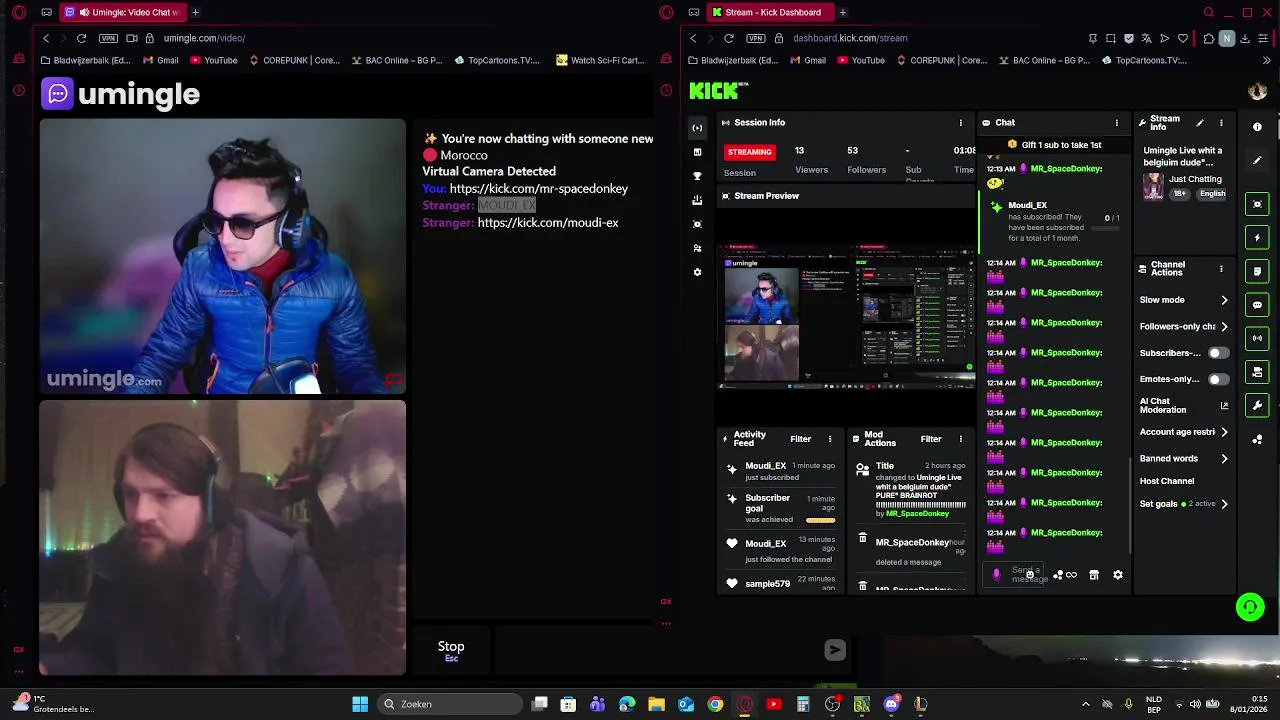Toggle the Subscribers-only chat switch
Screen dimensions: 1280x720
[1217, 353]
